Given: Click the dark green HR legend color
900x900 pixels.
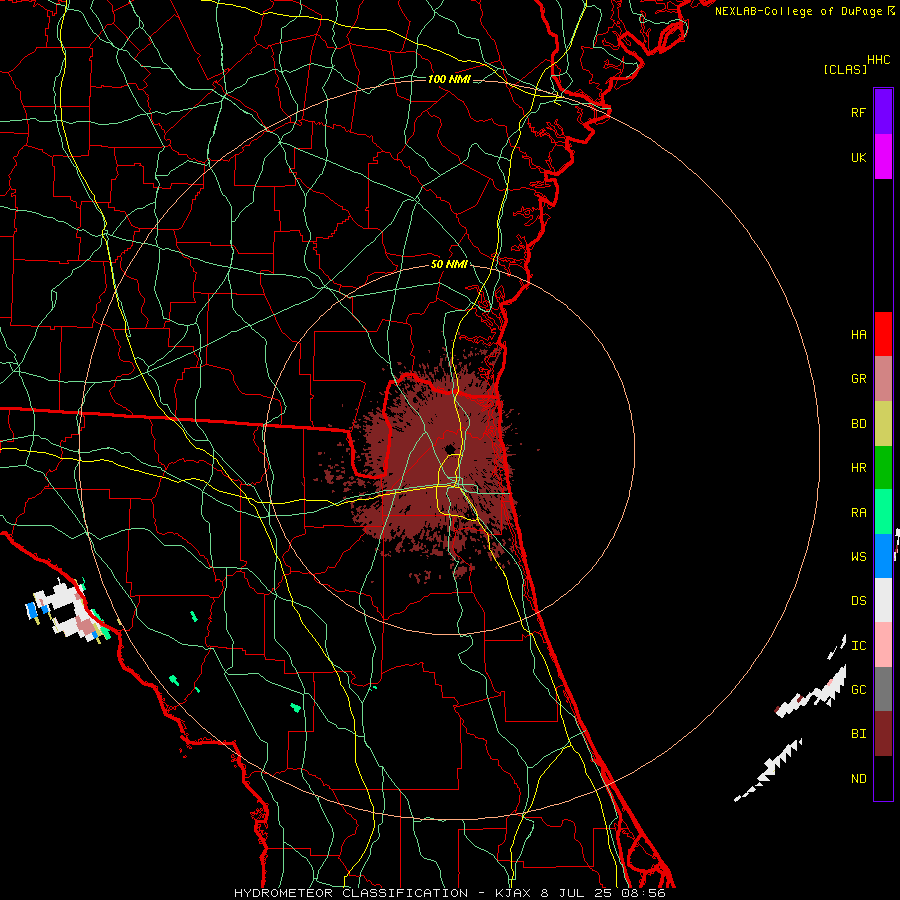Looking at the screenshot, I should point(883,468).
